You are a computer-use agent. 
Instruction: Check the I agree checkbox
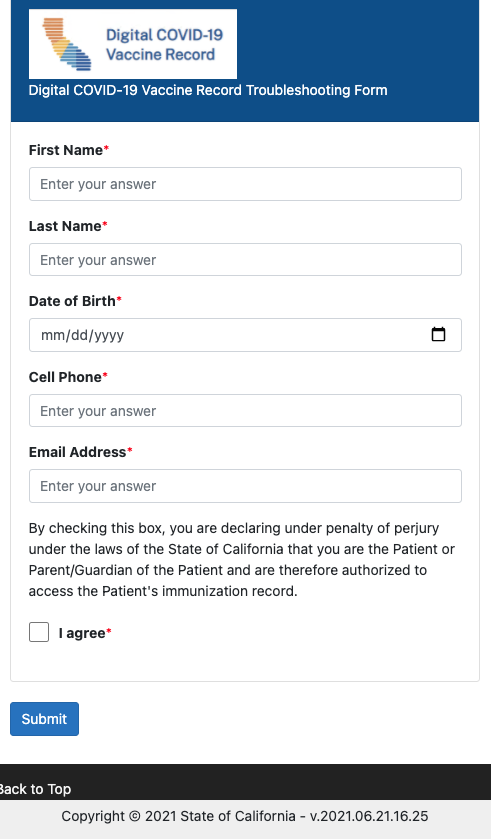click(x=39, y=632)
